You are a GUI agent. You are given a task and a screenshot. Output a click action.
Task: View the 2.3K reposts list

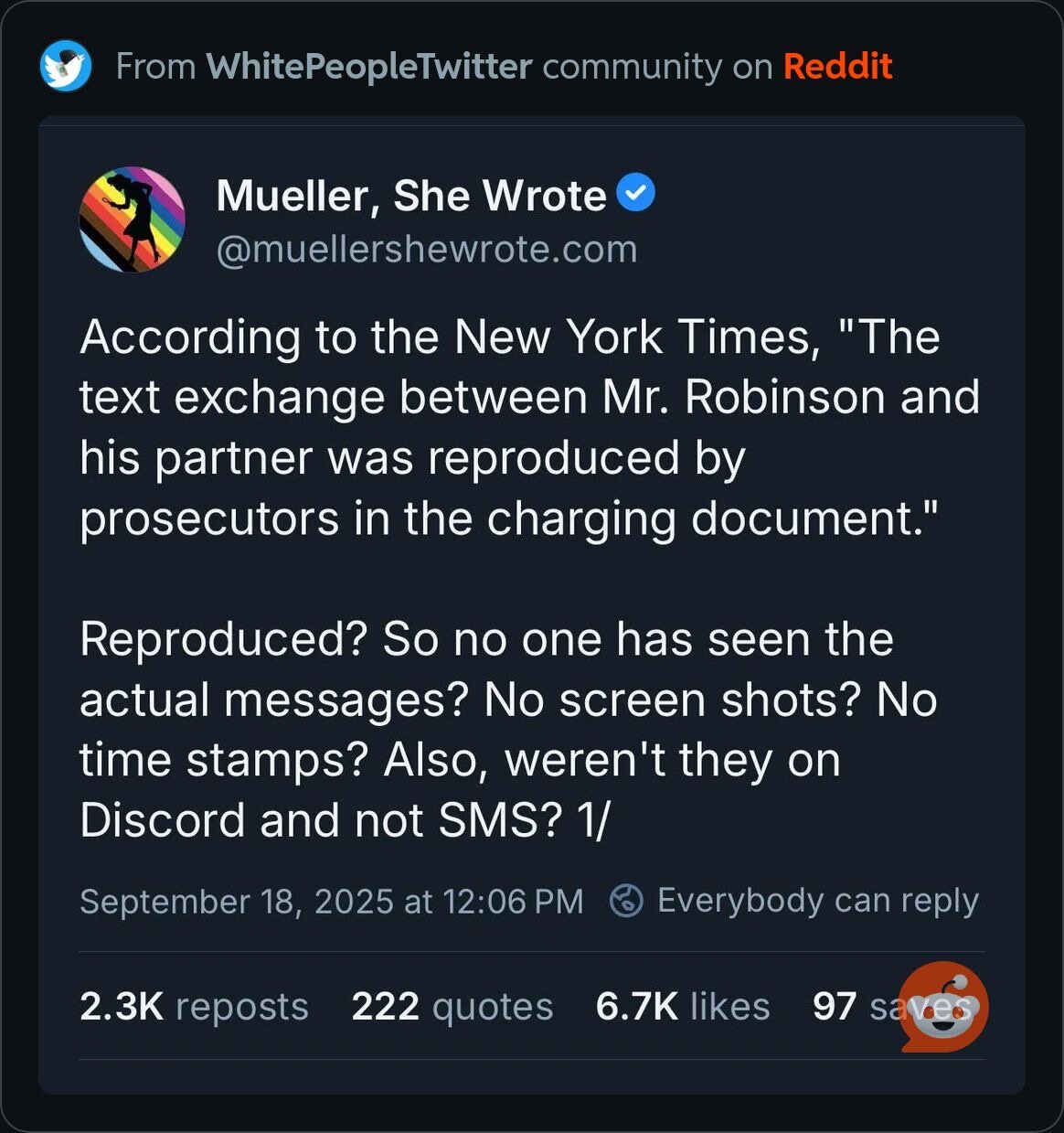[194, 1006]
